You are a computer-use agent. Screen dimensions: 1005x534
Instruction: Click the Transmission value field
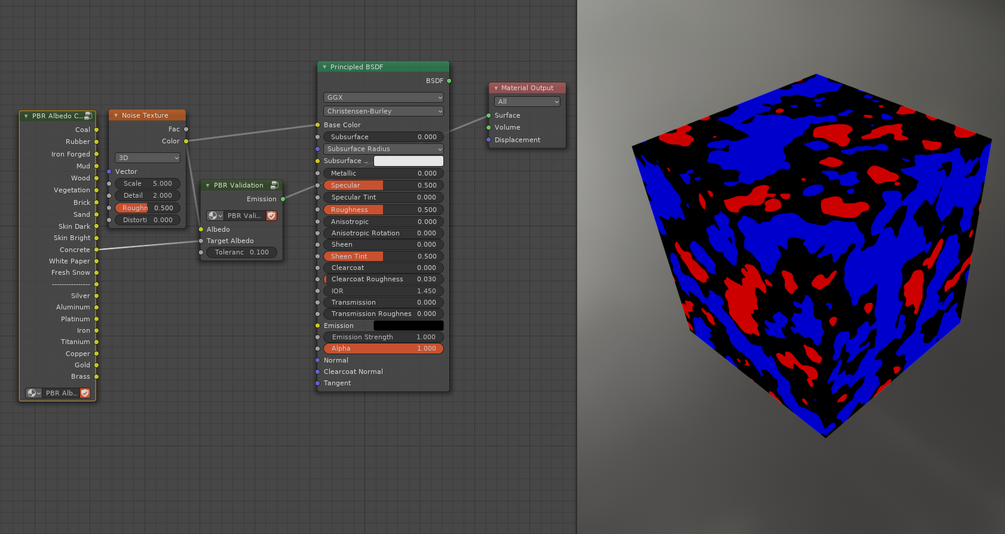(383, 303)
